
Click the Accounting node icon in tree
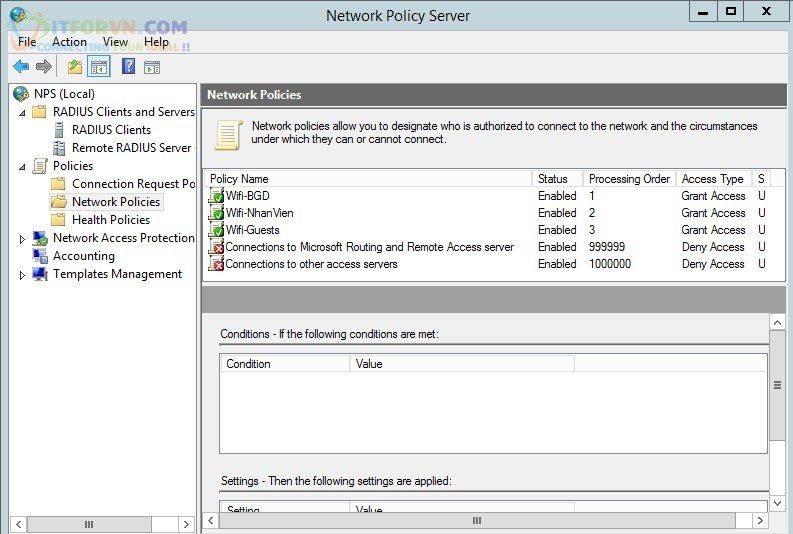(x=40, y=256)
